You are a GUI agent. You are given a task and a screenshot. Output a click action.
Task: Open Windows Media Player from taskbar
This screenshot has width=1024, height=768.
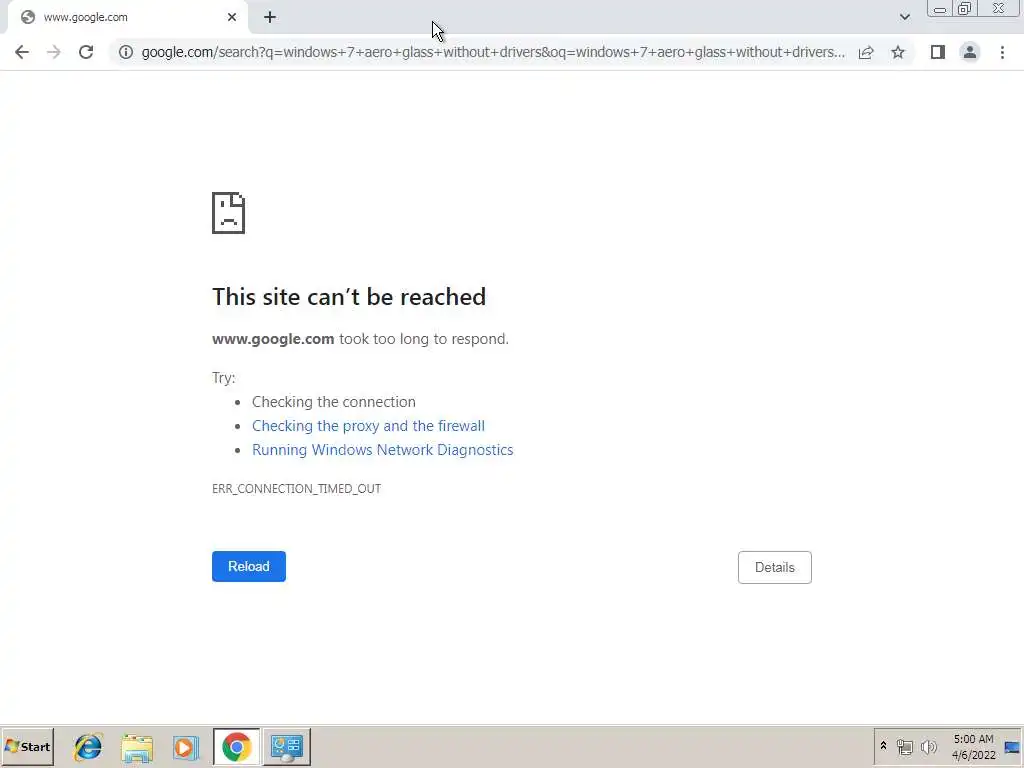coord(185,747)
